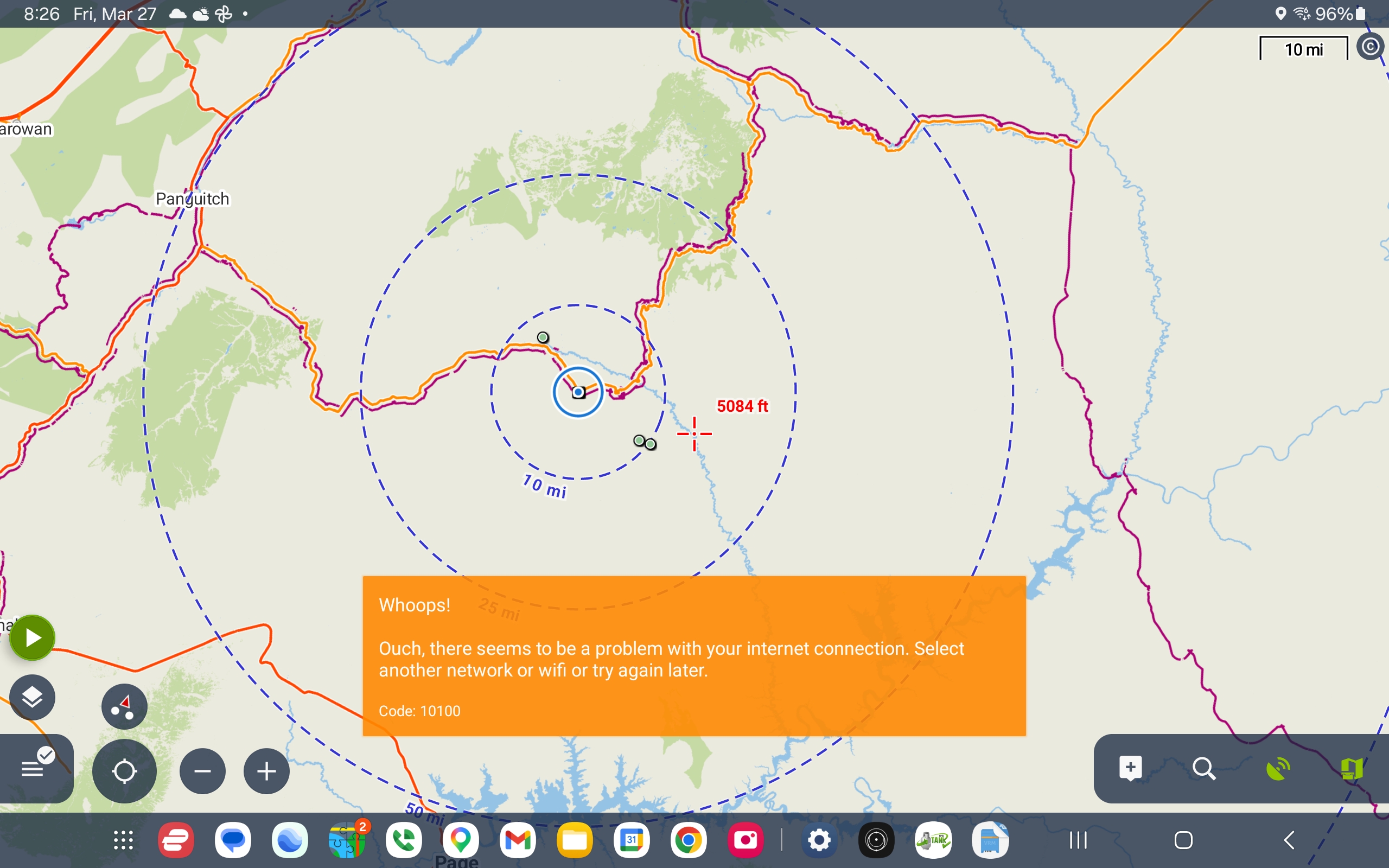Center map on current GPS position
The height and width of the screenshot is (868, 1389).
(x=124, y=771)
